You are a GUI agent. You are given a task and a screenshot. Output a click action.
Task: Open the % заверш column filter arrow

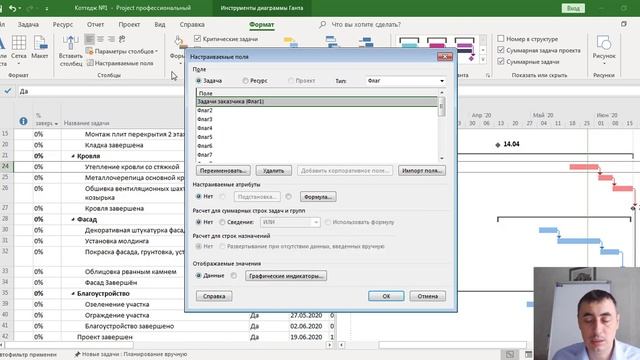click(56, 123)
